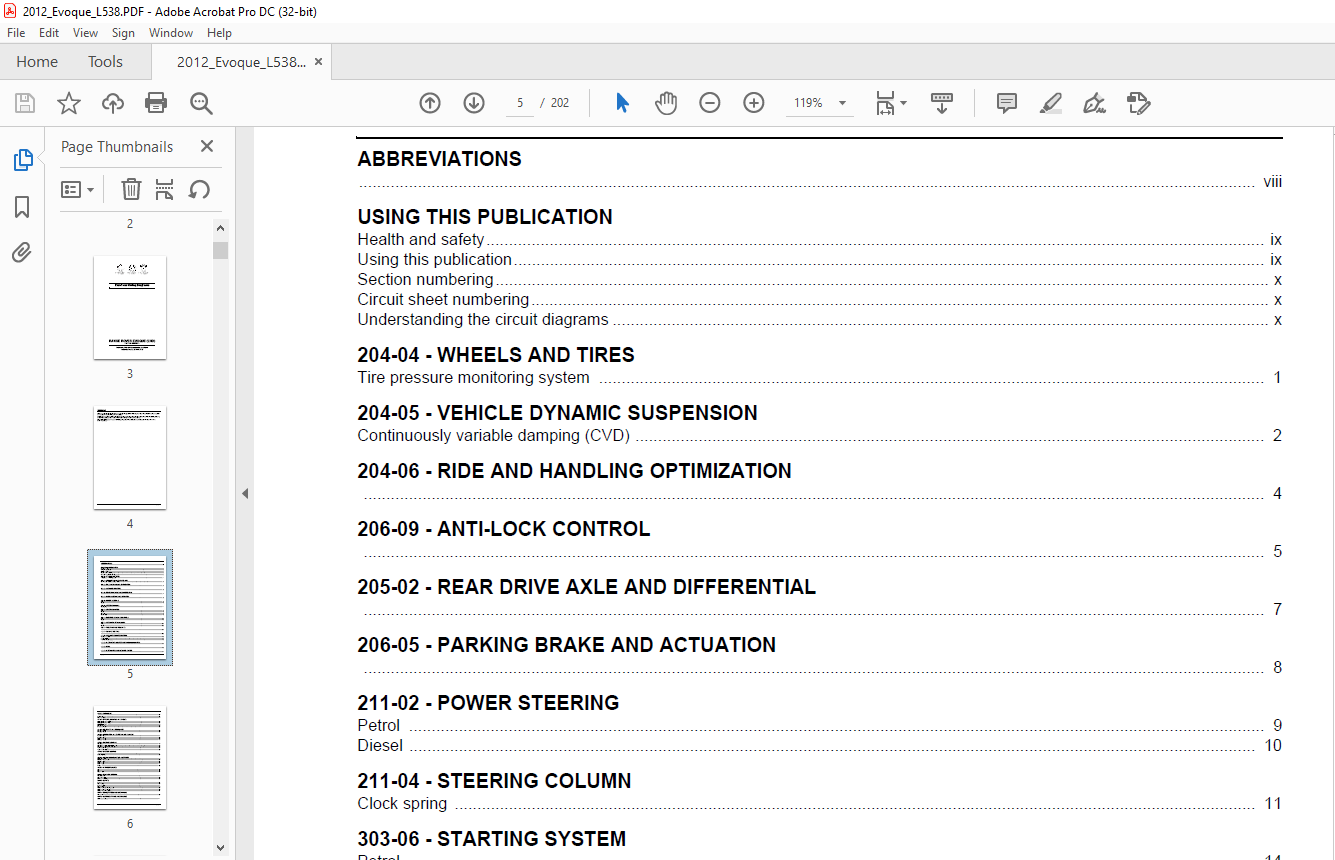Select the Highlight text pen tool
The width and height of the screenshot is (1335, 860).
1051,103
